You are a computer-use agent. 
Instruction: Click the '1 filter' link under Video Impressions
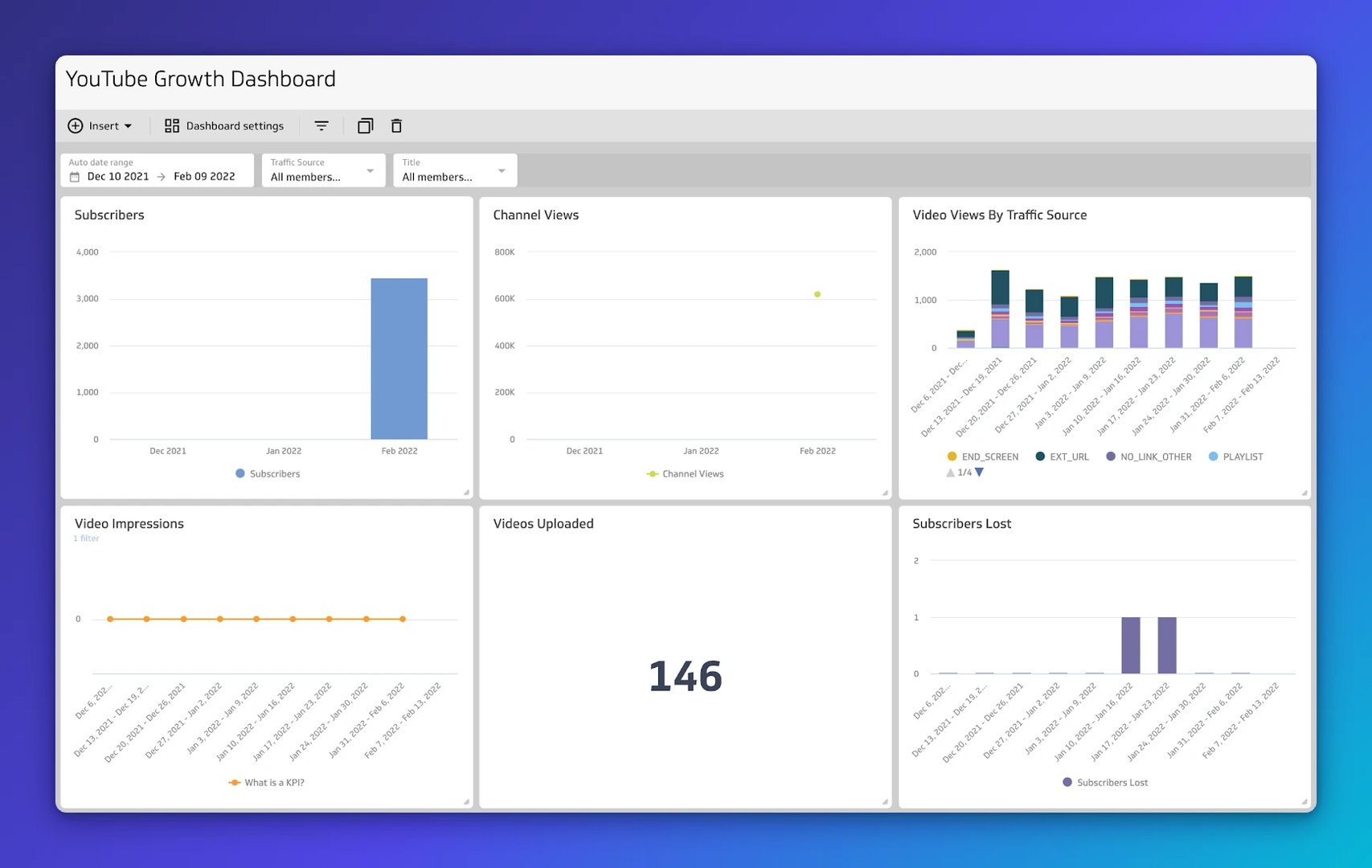tap(87, 538)
